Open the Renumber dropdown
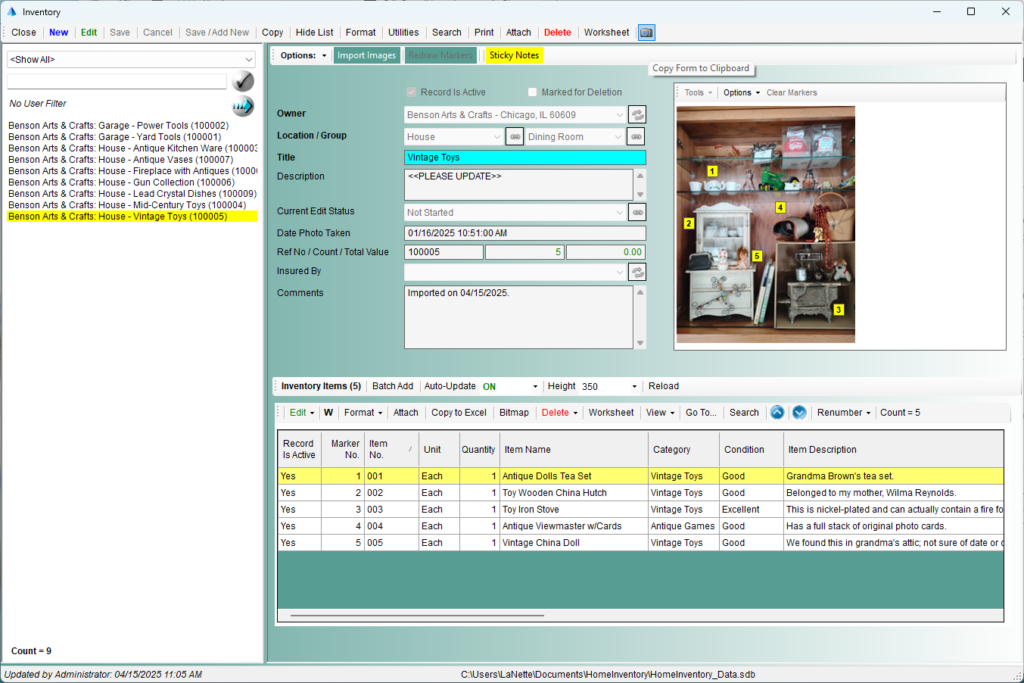Viewport: 1024px width, 683px height. click(844, 413)
